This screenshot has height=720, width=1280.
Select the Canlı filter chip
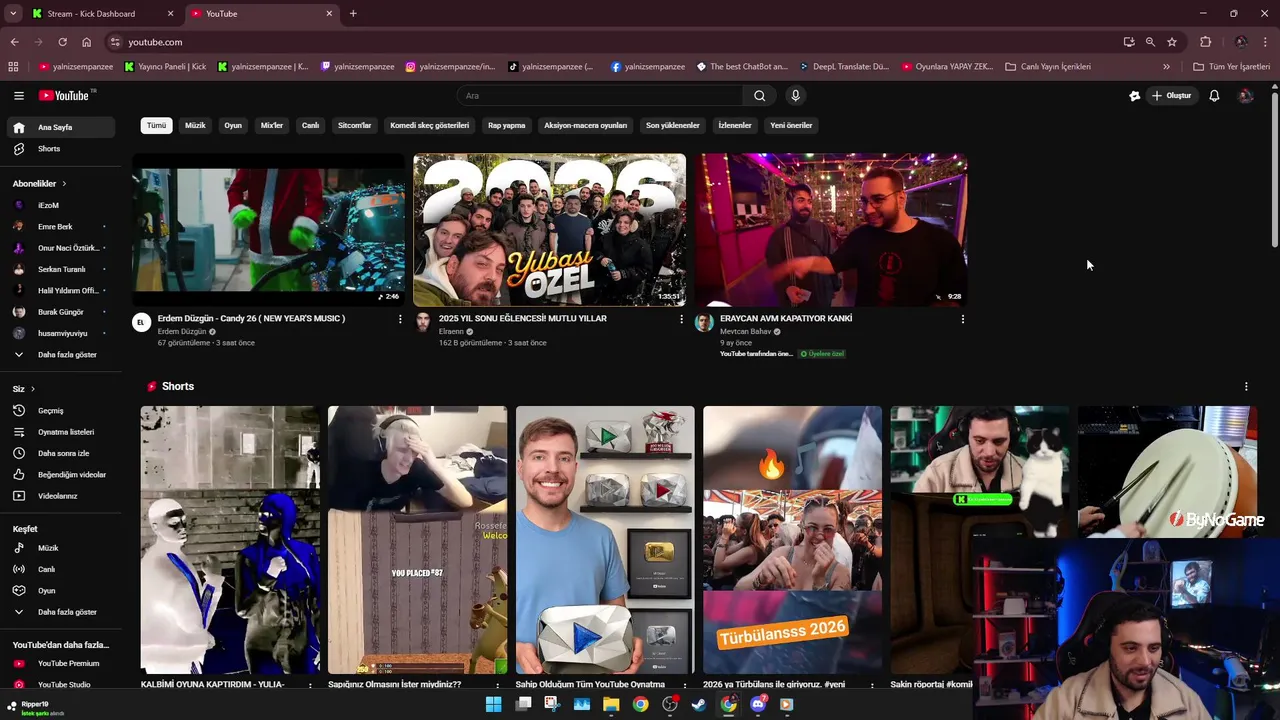tap(311, 126)
